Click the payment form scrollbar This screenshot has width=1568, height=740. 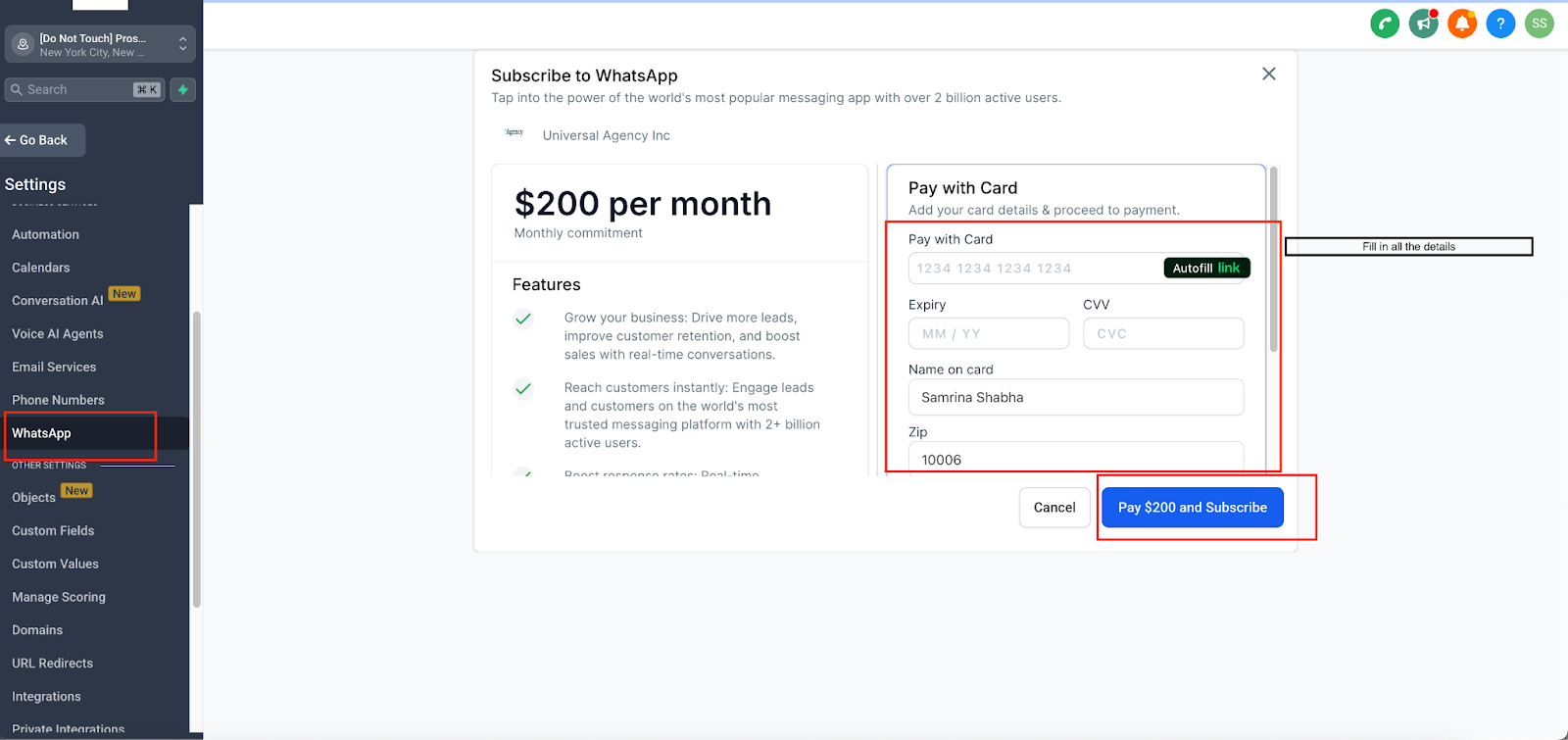tap(1274, 260)
